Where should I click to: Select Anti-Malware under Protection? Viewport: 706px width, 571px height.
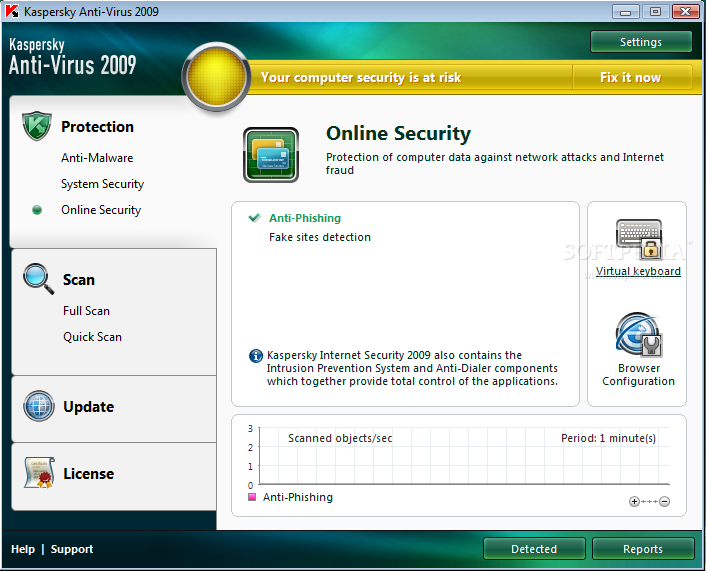[97, 158]
